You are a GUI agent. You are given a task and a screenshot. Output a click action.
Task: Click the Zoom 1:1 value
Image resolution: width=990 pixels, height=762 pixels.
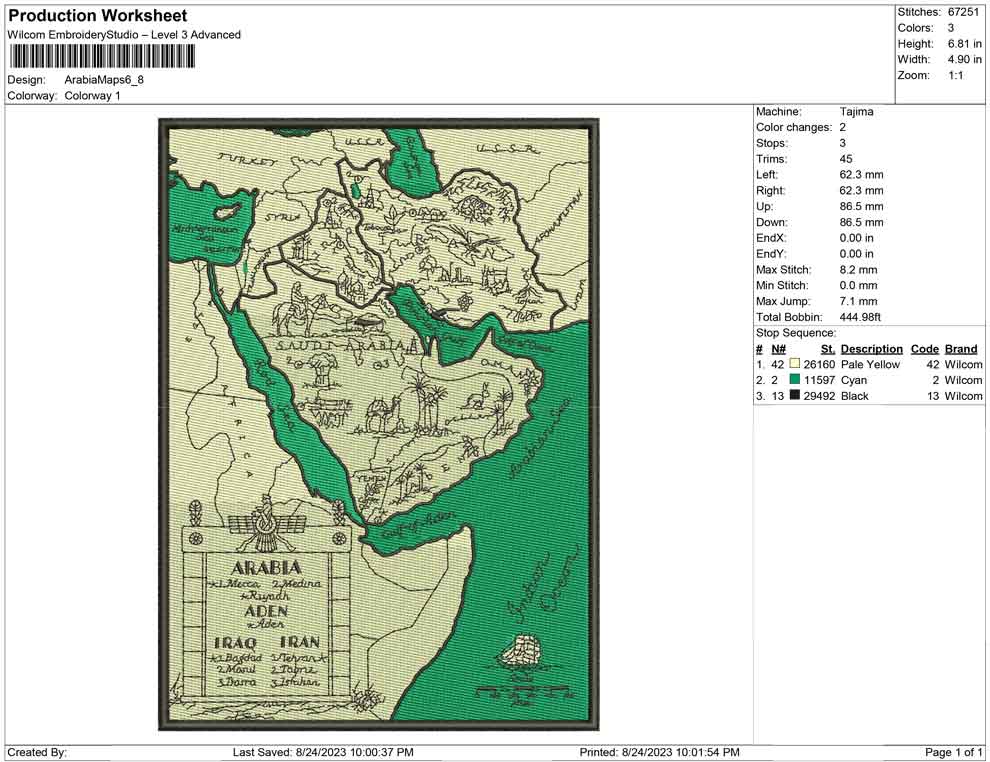pos(955,76)
